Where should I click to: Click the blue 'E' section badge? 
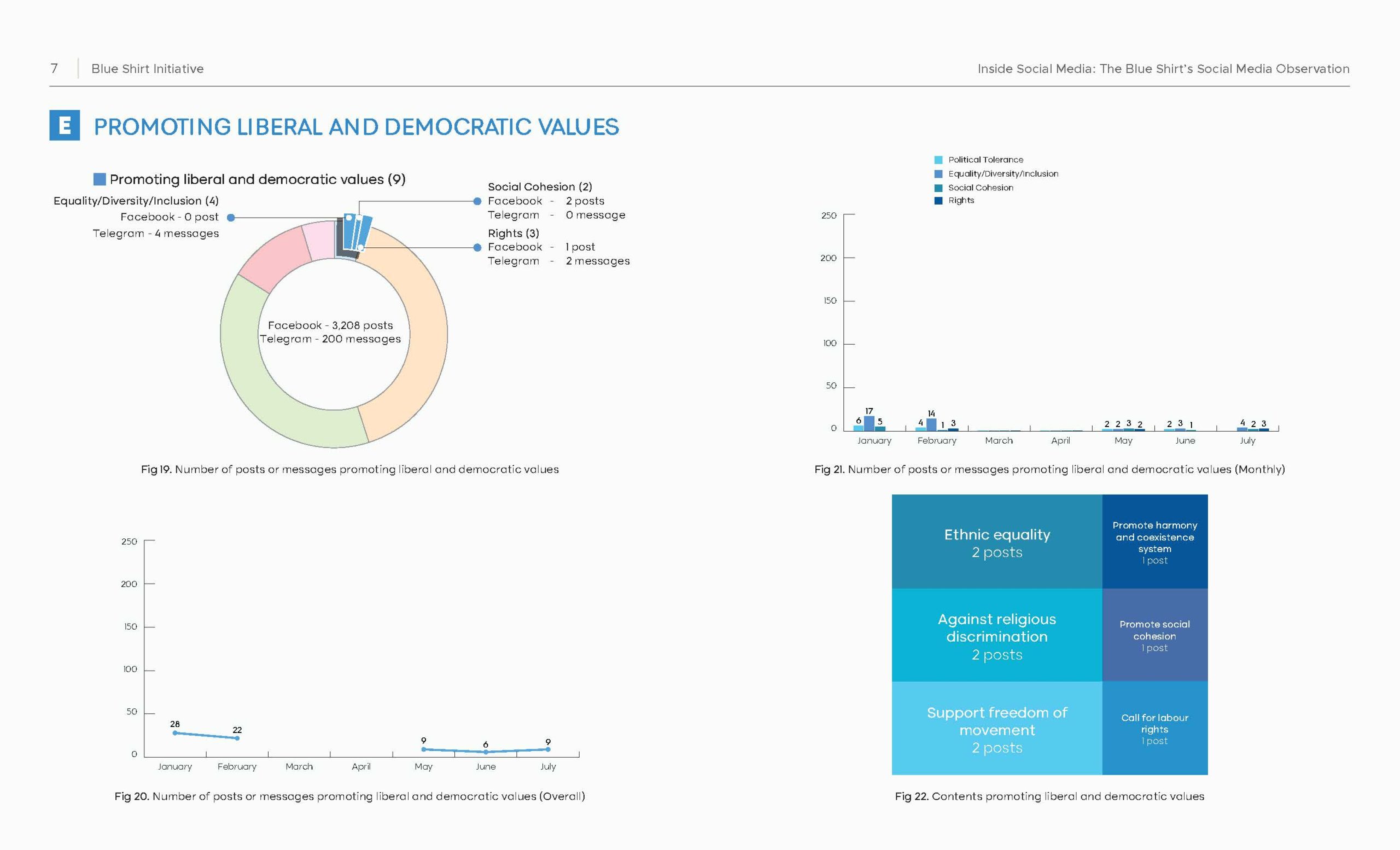(64, 125)
